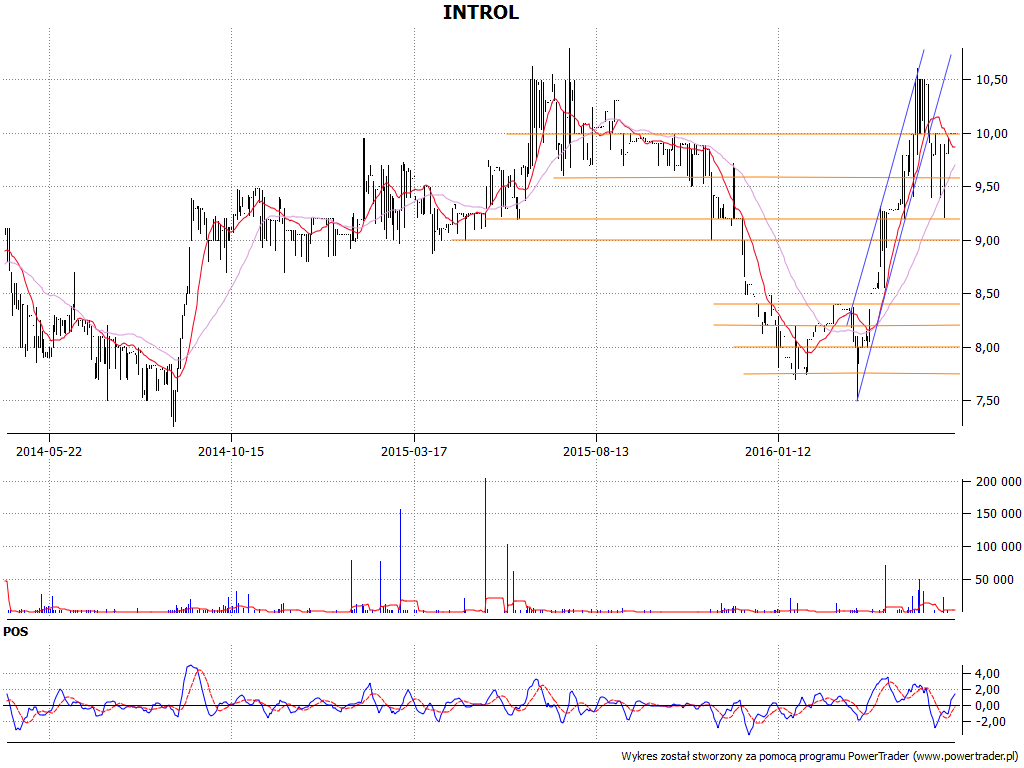
Task: Click the volume bar reaching about 150 000
Action: [x=400, y=560]
